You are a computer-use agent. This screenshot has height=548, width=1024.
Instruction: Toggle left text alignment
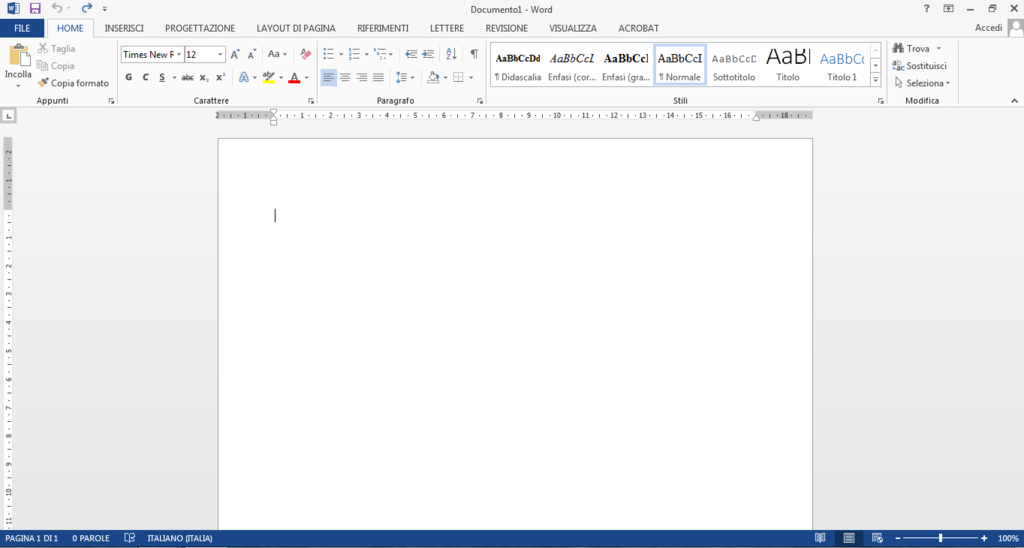point(328,77)
